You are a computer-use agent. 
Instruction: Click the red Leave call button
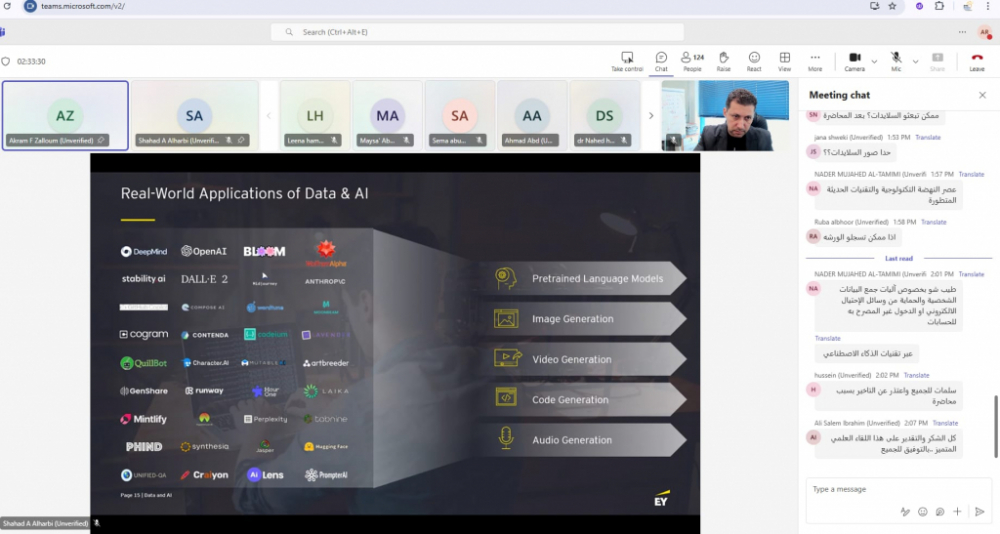[976, 61]
